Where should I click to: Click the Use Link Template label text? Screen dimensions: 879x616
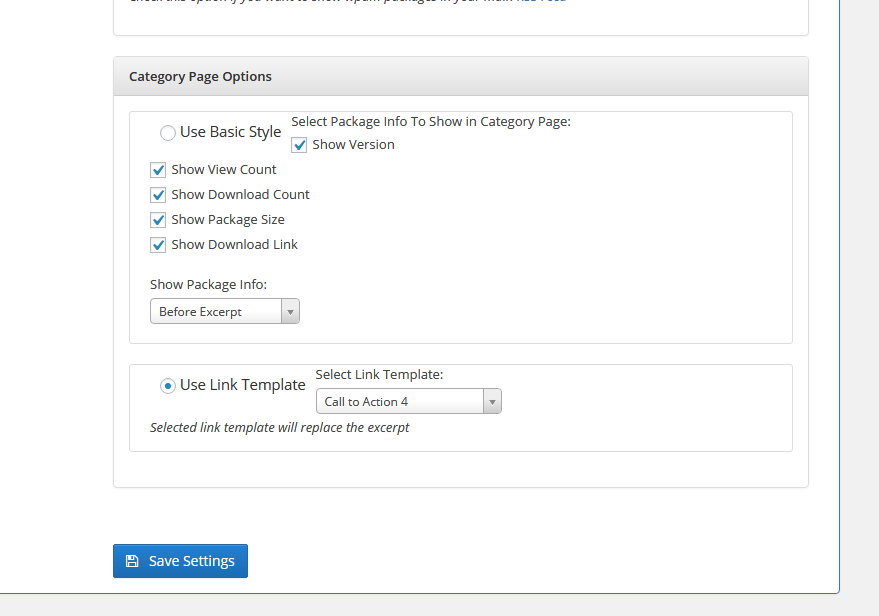[x=243, y=385]
